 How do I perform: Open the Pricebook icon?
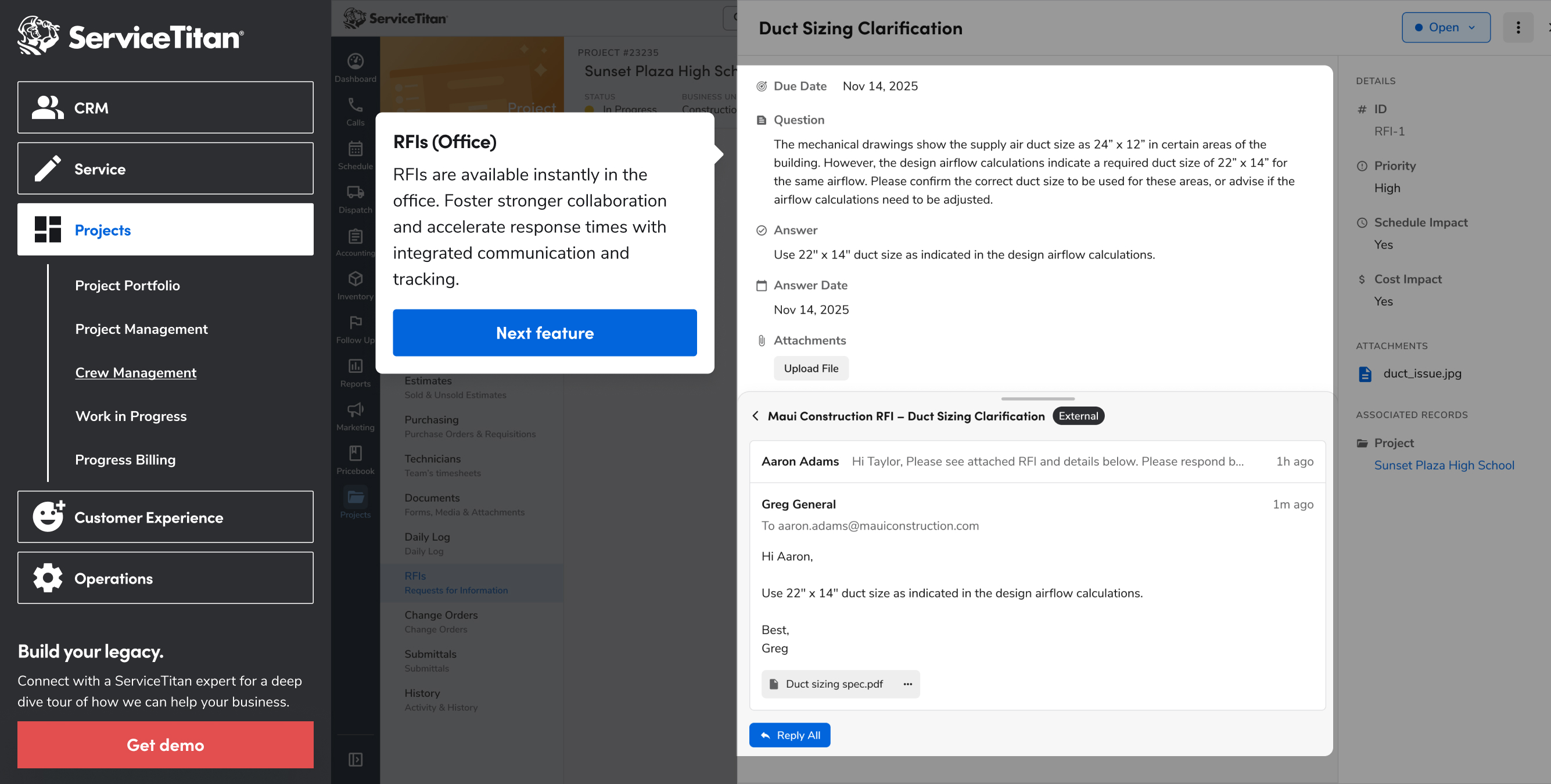tap(356, 454)
